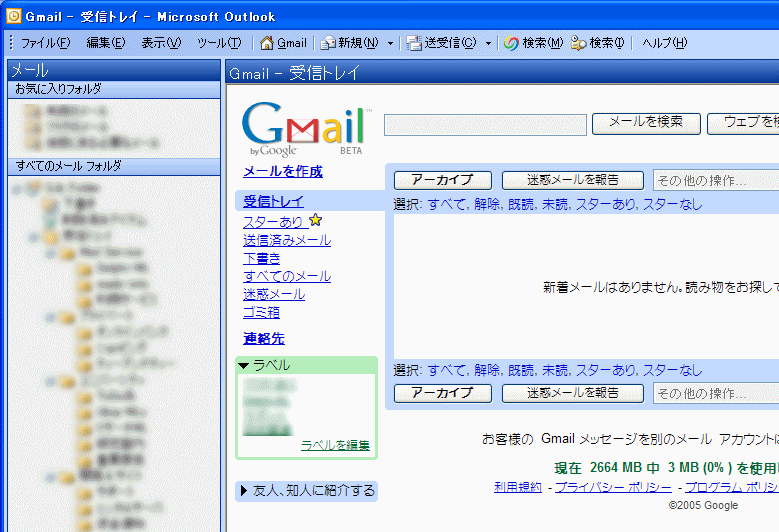This screenshot has height=532, width=779.
Task: Open the top その他の操作 dropdown
Action: 716,181
